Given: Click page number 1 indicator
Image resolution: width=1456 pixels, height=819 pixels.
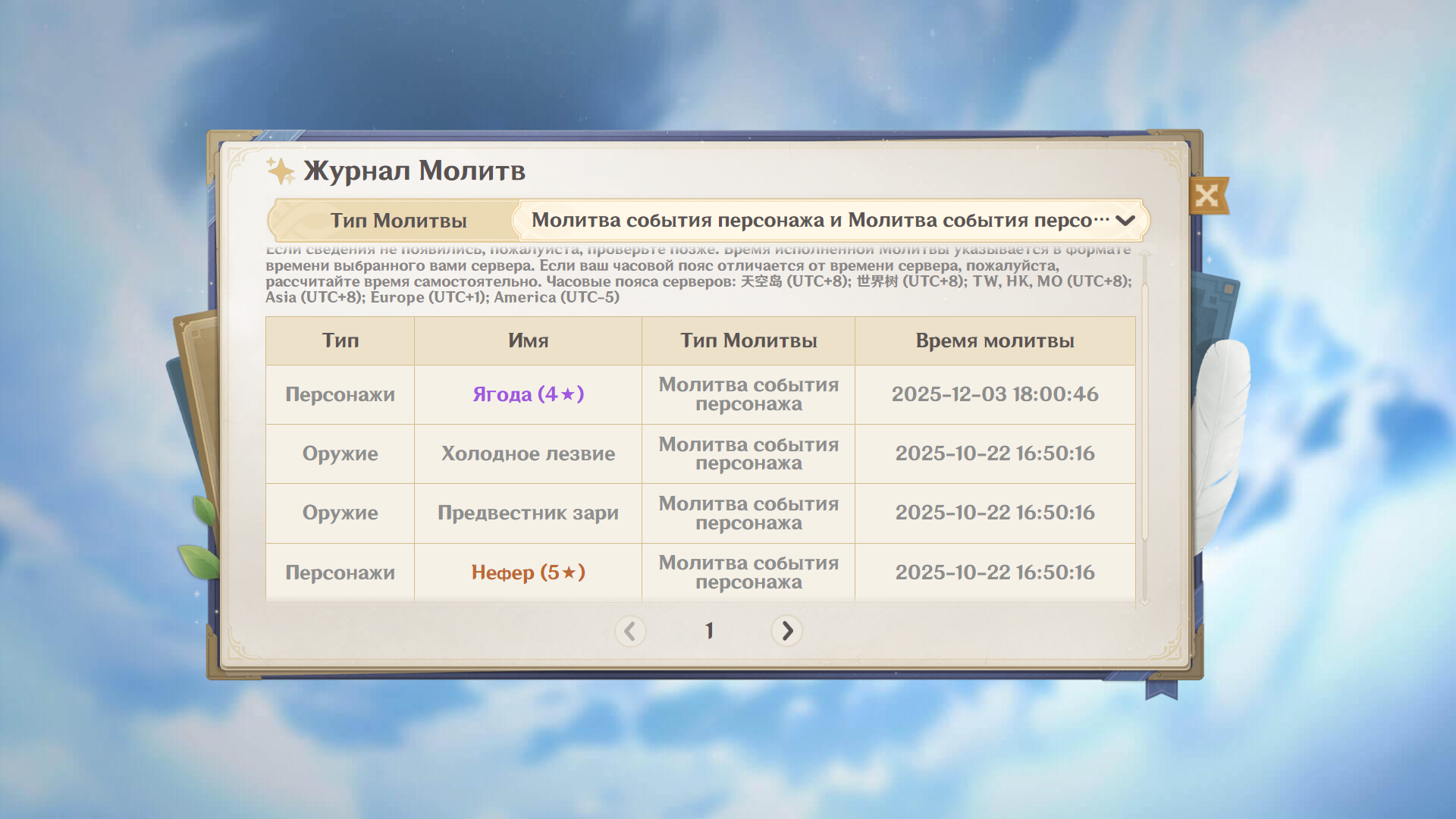Looking at the screenshot, I should click(709, 631).
